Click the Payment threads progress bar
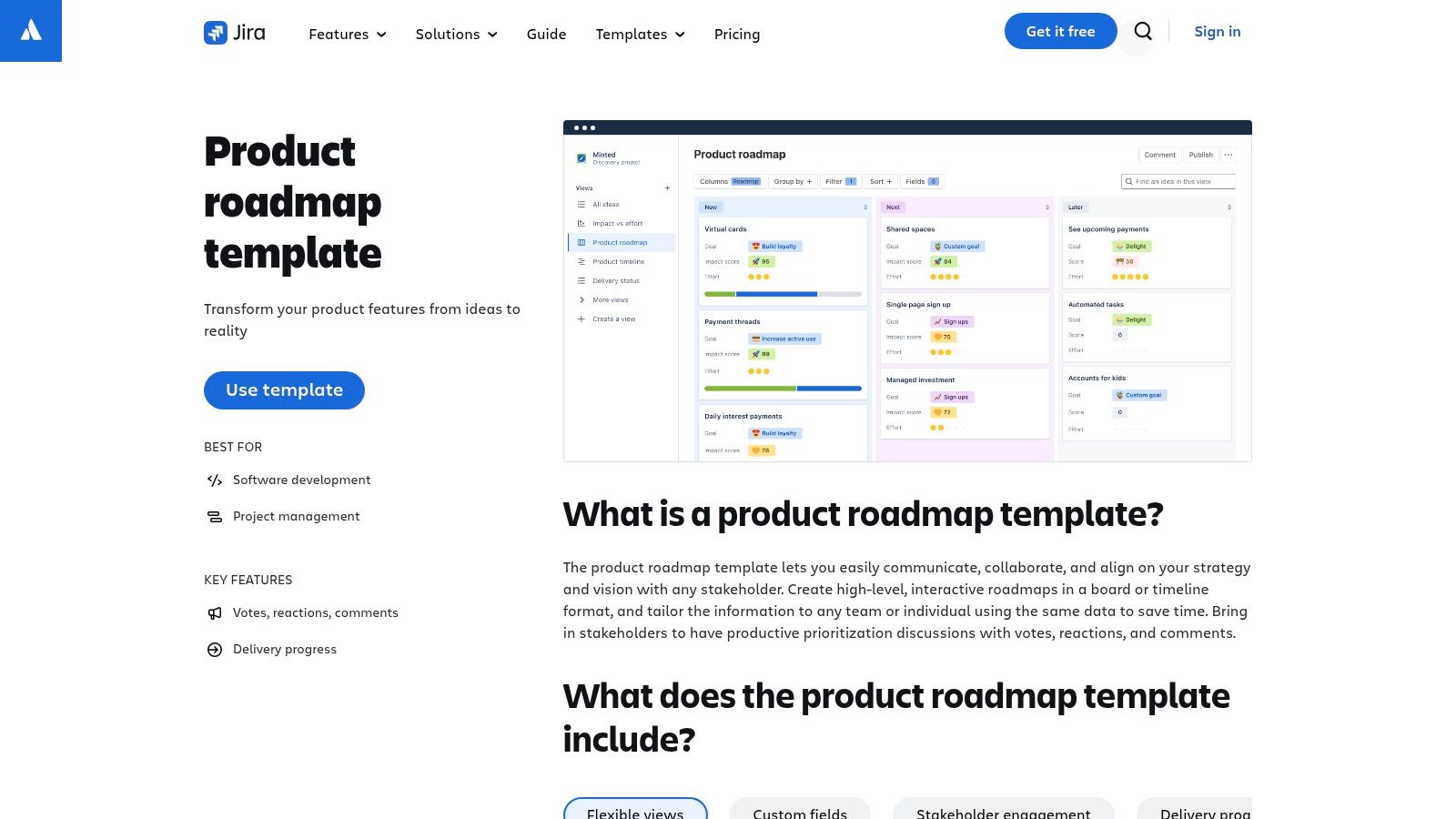The width and height of the screenshot is (1456, 819). (781, 388)
